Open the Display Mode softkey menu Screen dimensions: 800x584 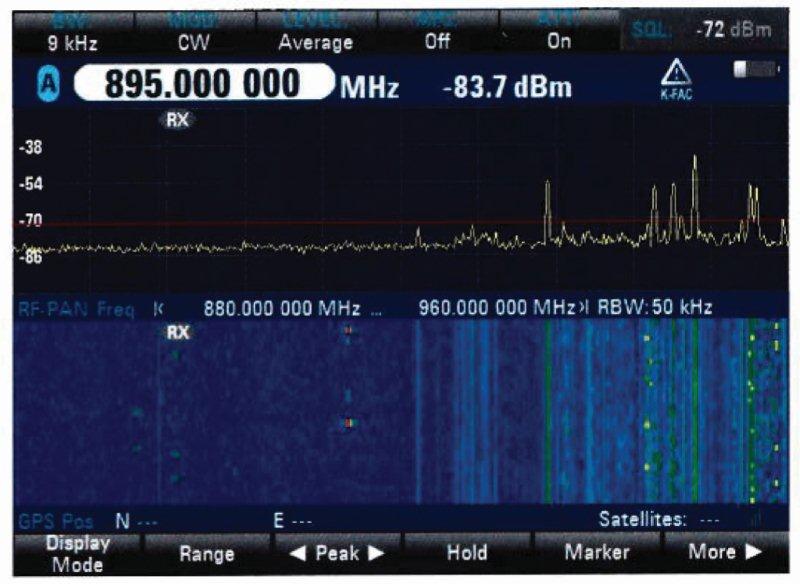coord(78,552)
